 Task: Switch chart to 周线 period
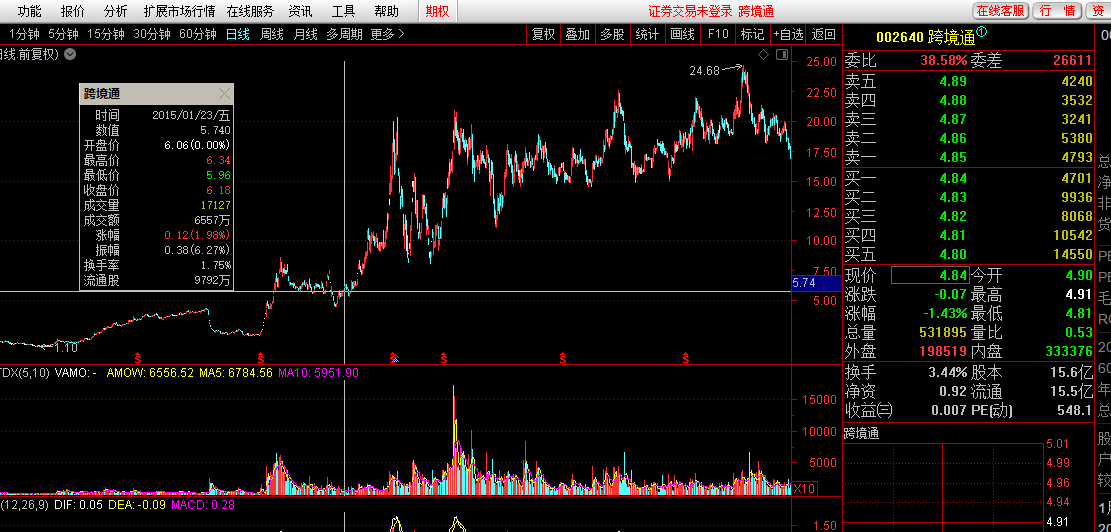tap(271, 34)
